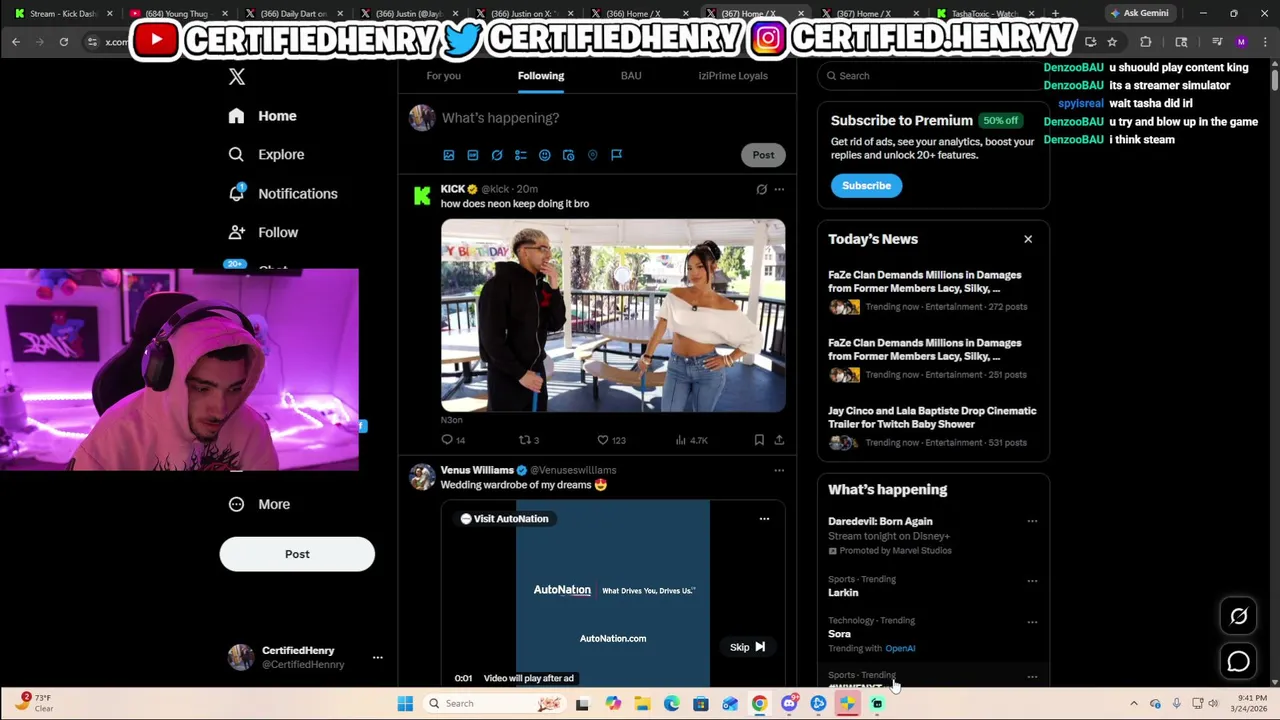Like the KICK post

coord(611,440)
